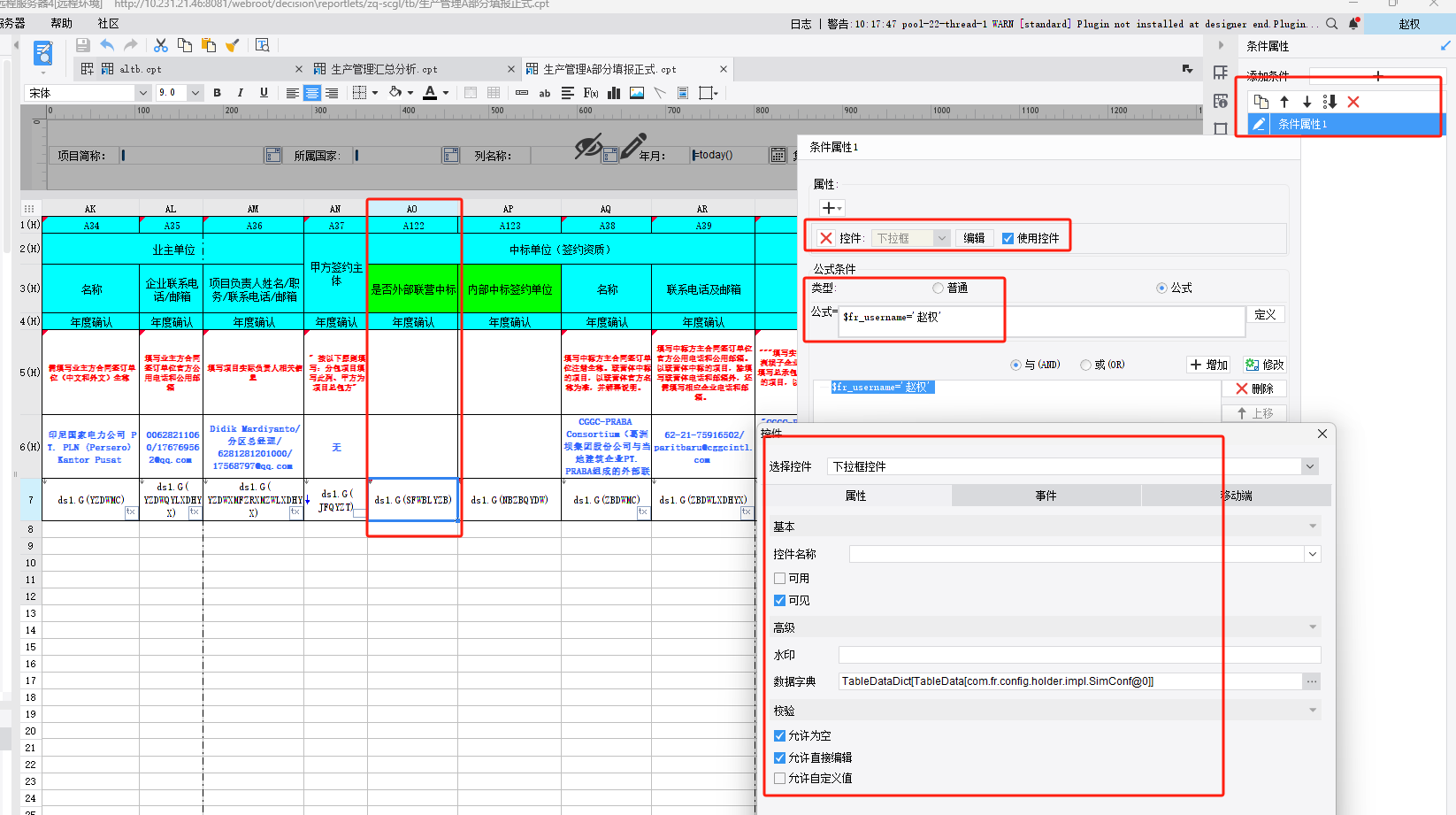Open add property plus dropdown

click(x=832, y=208)
